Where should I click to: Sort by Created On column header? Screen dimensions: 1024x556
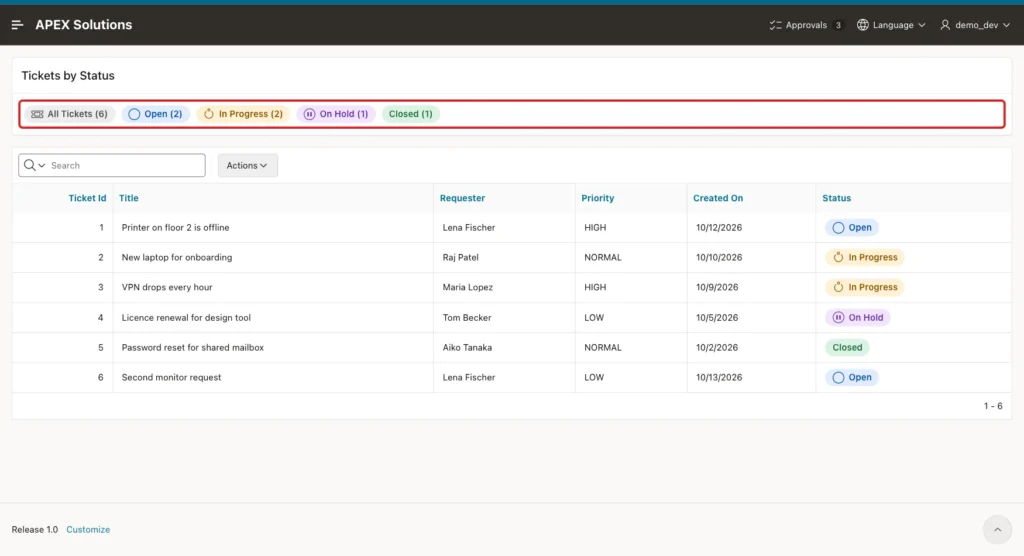point(718,198)
